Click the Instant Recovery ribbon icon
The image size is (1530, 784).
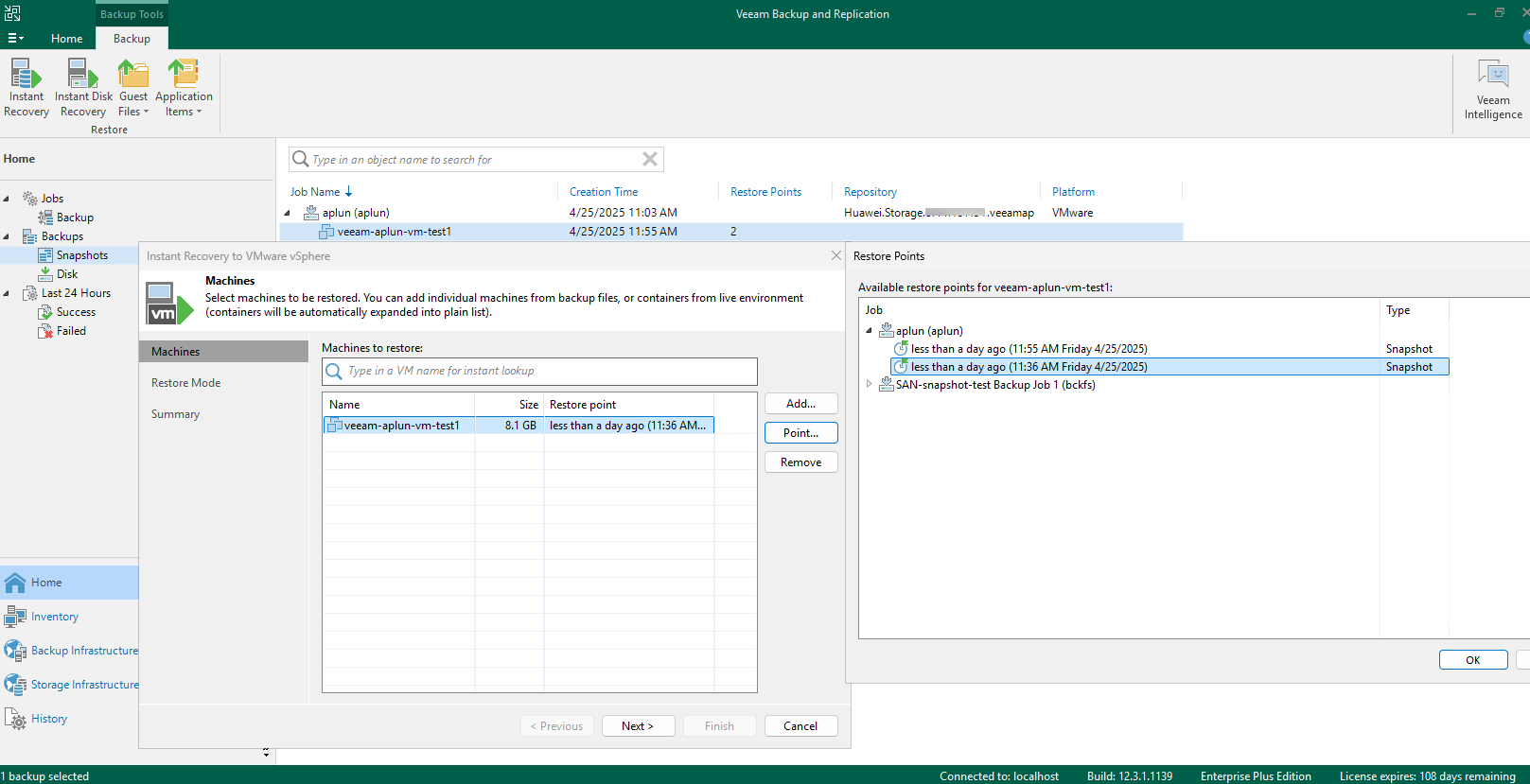click(x=26, y=87)
